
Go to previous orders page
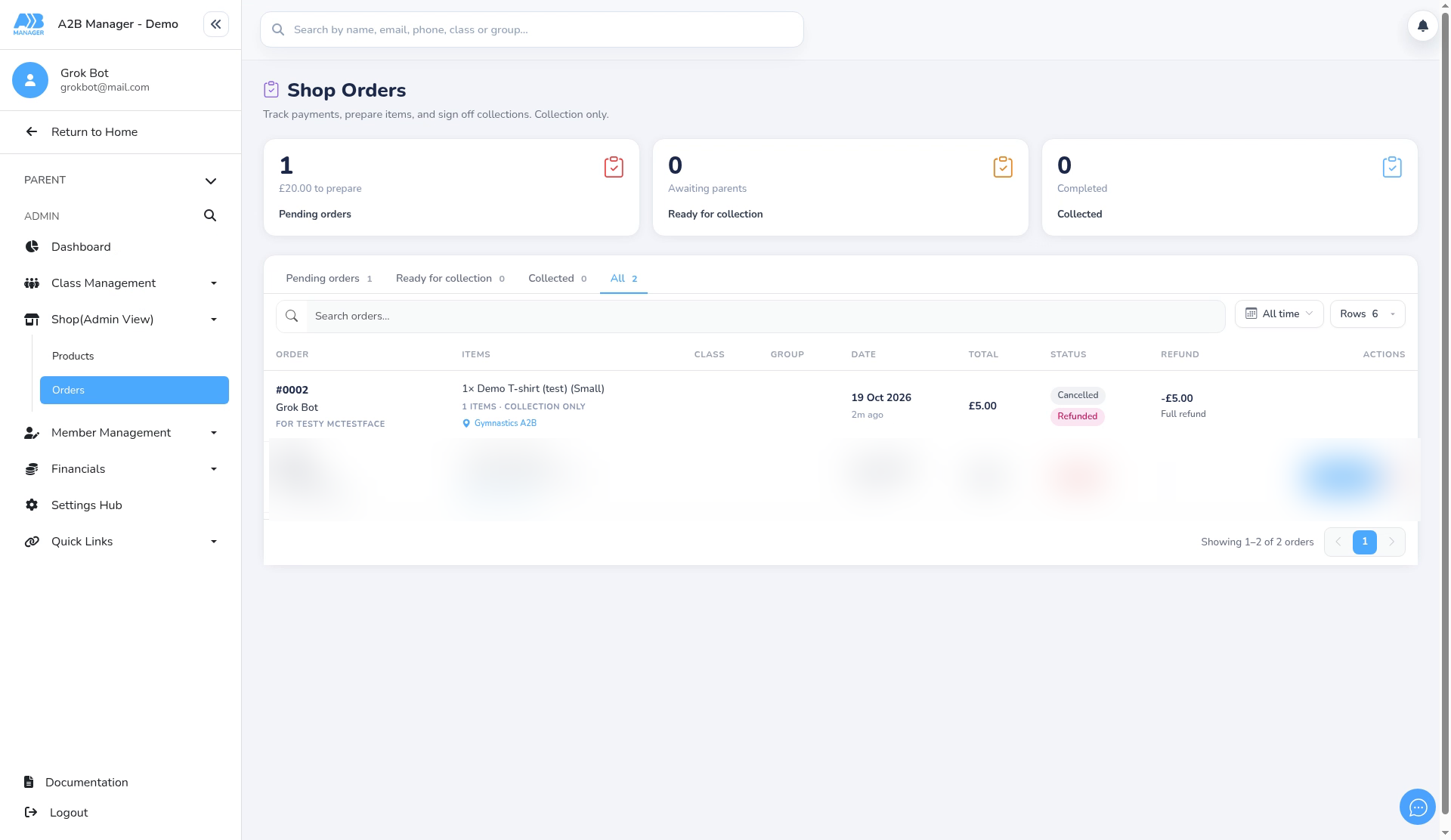coord(1338,542)
